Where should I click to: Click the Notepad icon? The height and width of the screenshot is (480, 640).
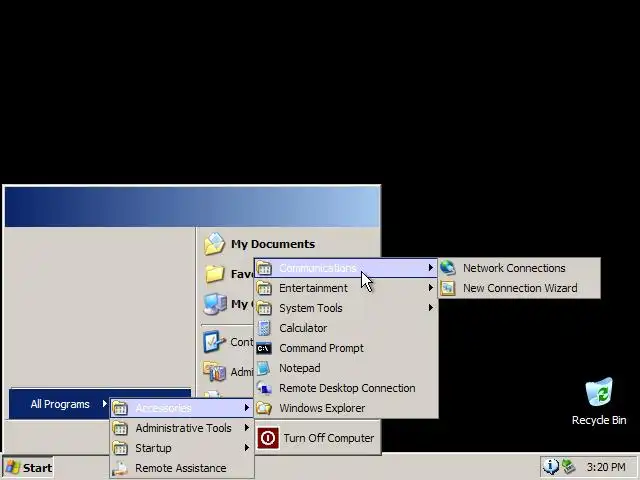click(264, 368)
